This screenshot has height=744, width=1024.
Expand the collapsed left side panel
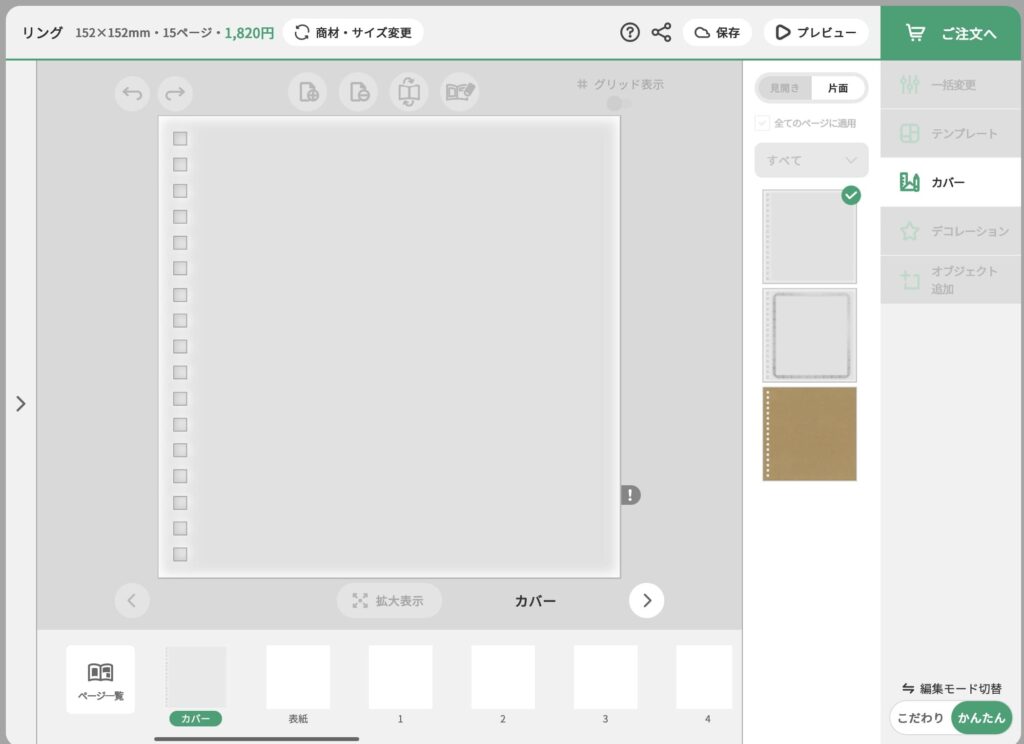20,404
